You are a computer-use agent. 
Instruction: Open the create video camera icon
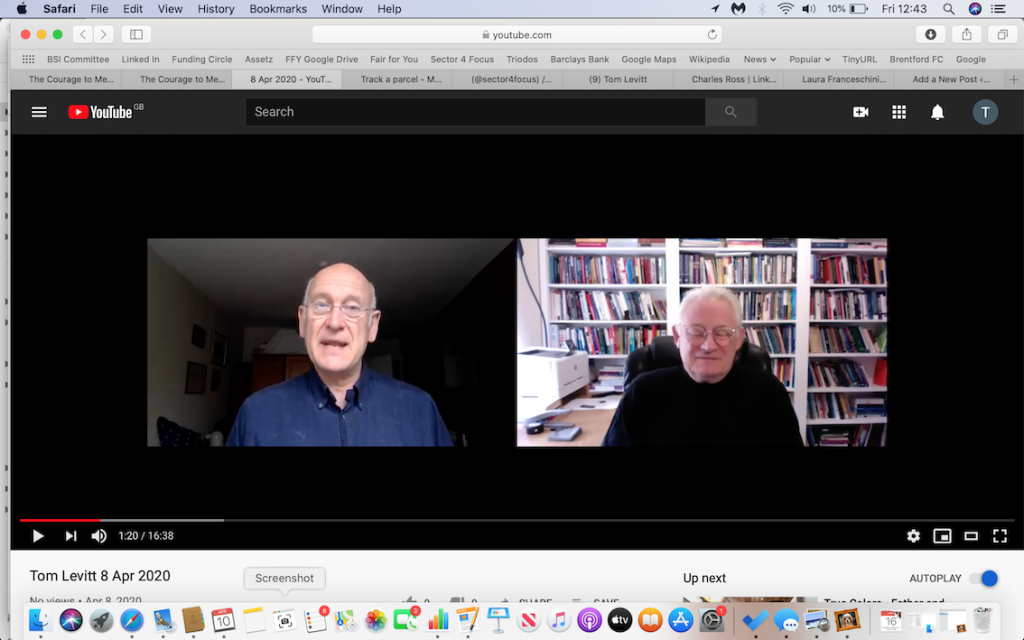click(861, 112)
